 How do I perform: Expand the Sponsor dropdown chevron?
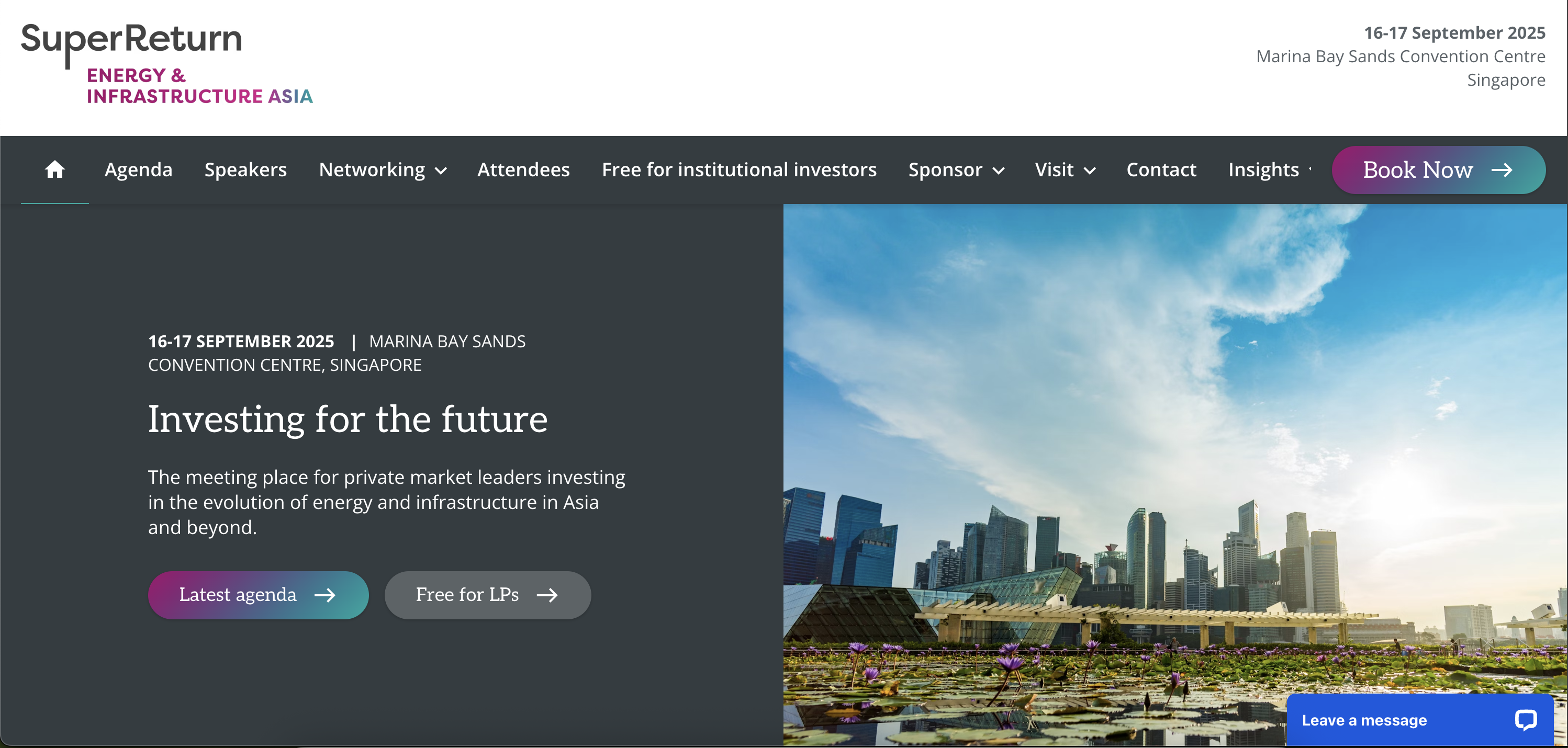999,171
